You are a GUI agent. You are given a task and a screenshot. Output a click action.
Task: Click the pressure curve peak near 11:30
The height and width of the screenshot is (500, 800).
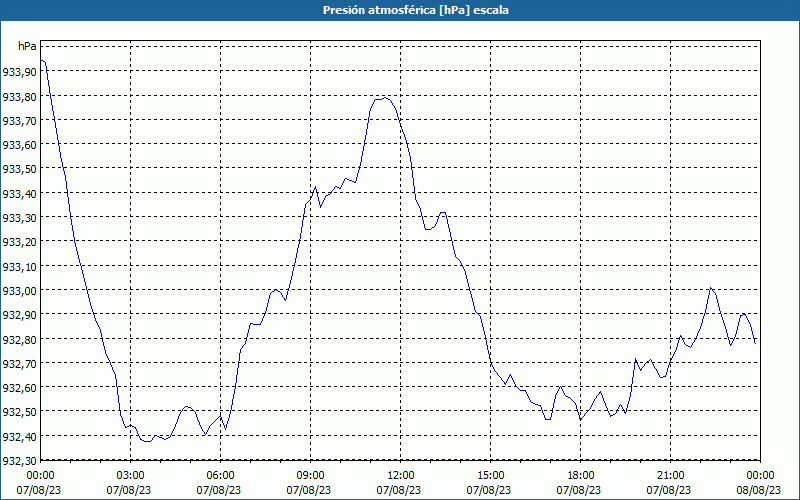point(385,97)
